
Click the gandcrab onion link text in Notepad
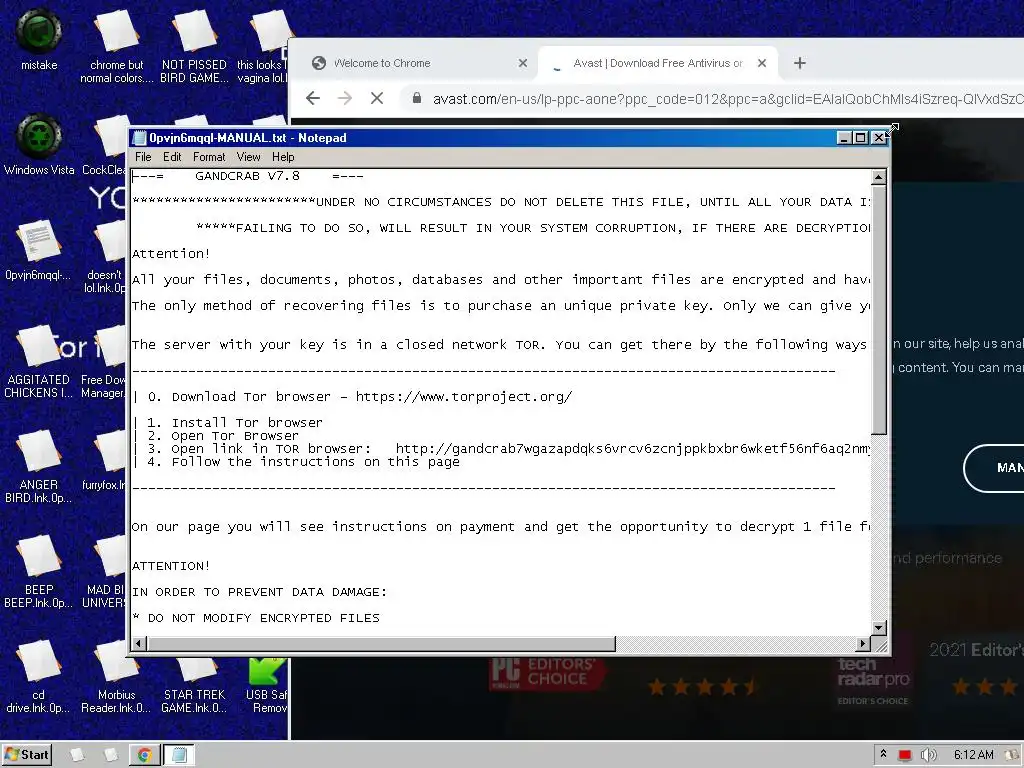point(633,449)
